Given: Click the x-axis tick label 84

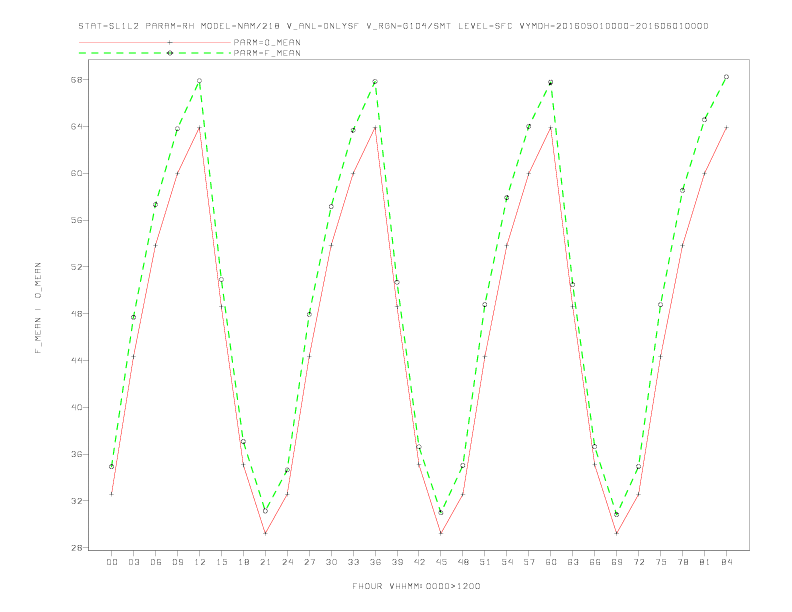Looking at the screenshot, I should point(727,562).
